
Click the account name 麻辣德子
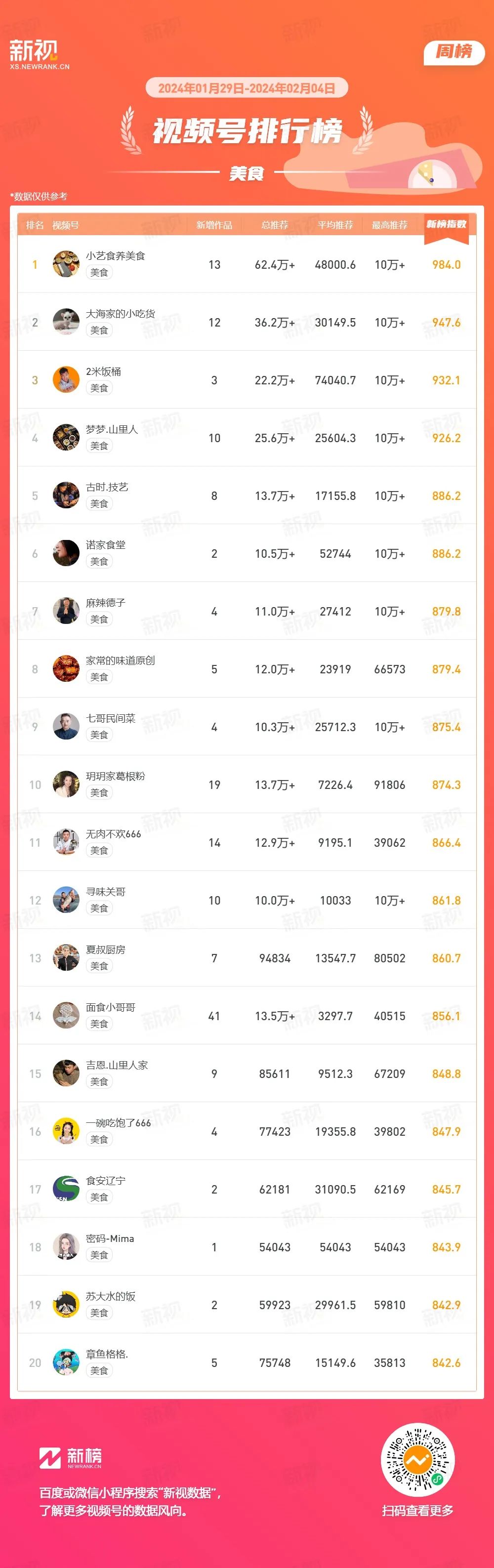coord(105,603)
